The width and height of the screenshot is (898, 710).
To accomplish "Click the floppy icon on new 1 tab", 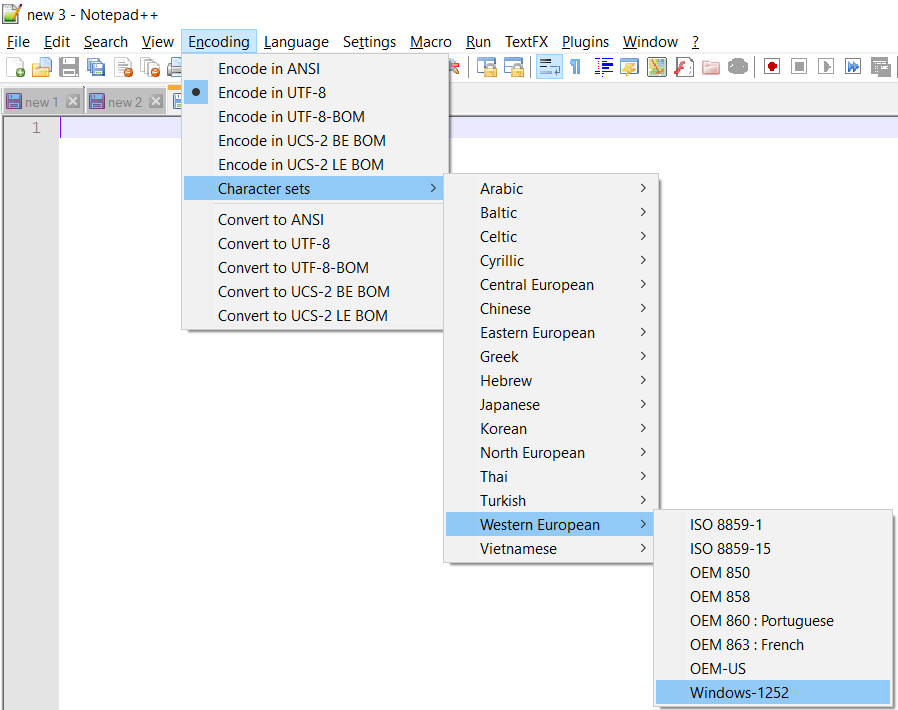I will (14, 101).
